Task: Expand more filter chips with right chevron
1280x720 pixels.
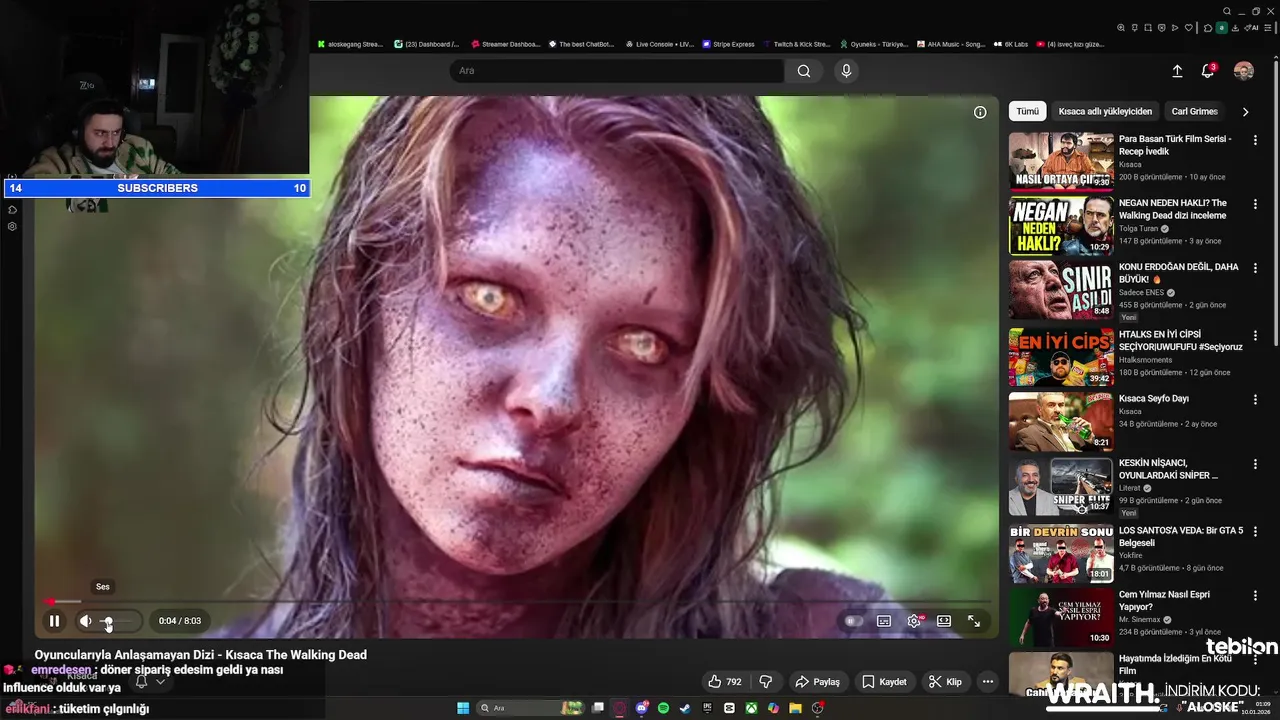Action: point(1245,112)
